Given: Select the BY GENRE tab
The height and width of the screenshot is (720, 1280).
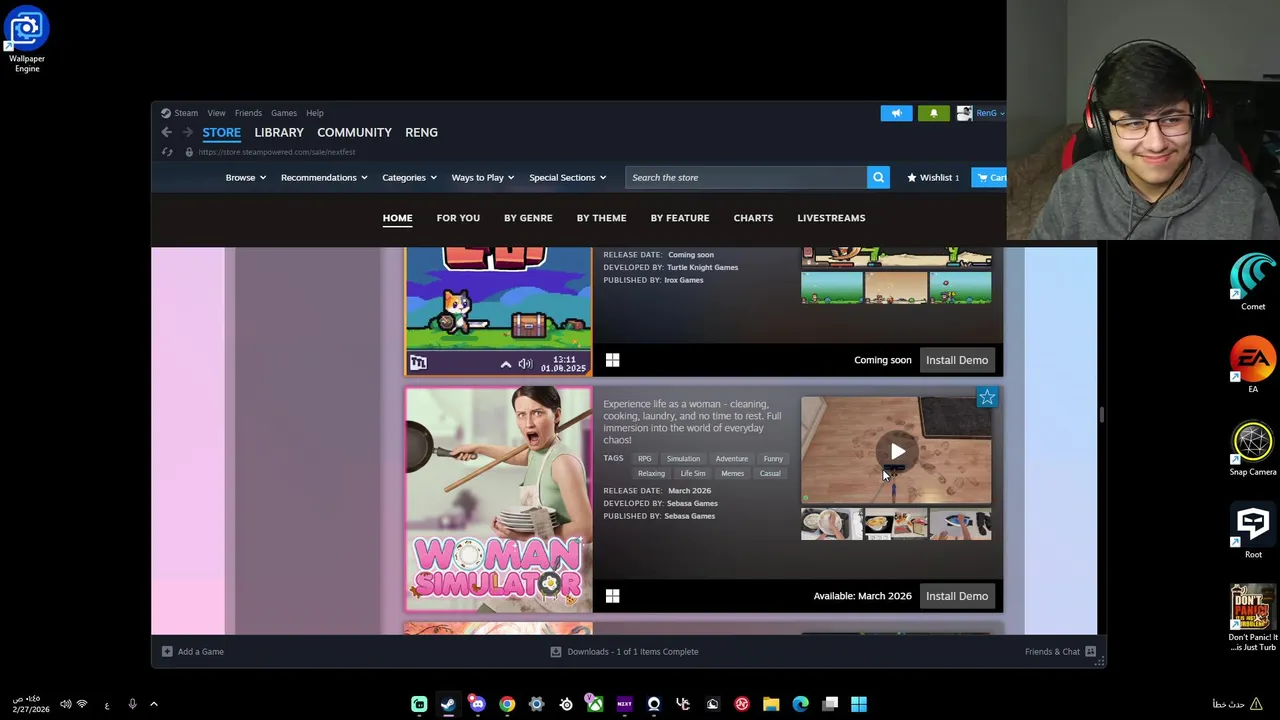Looking at the screenshot, I should pos(528,218).
